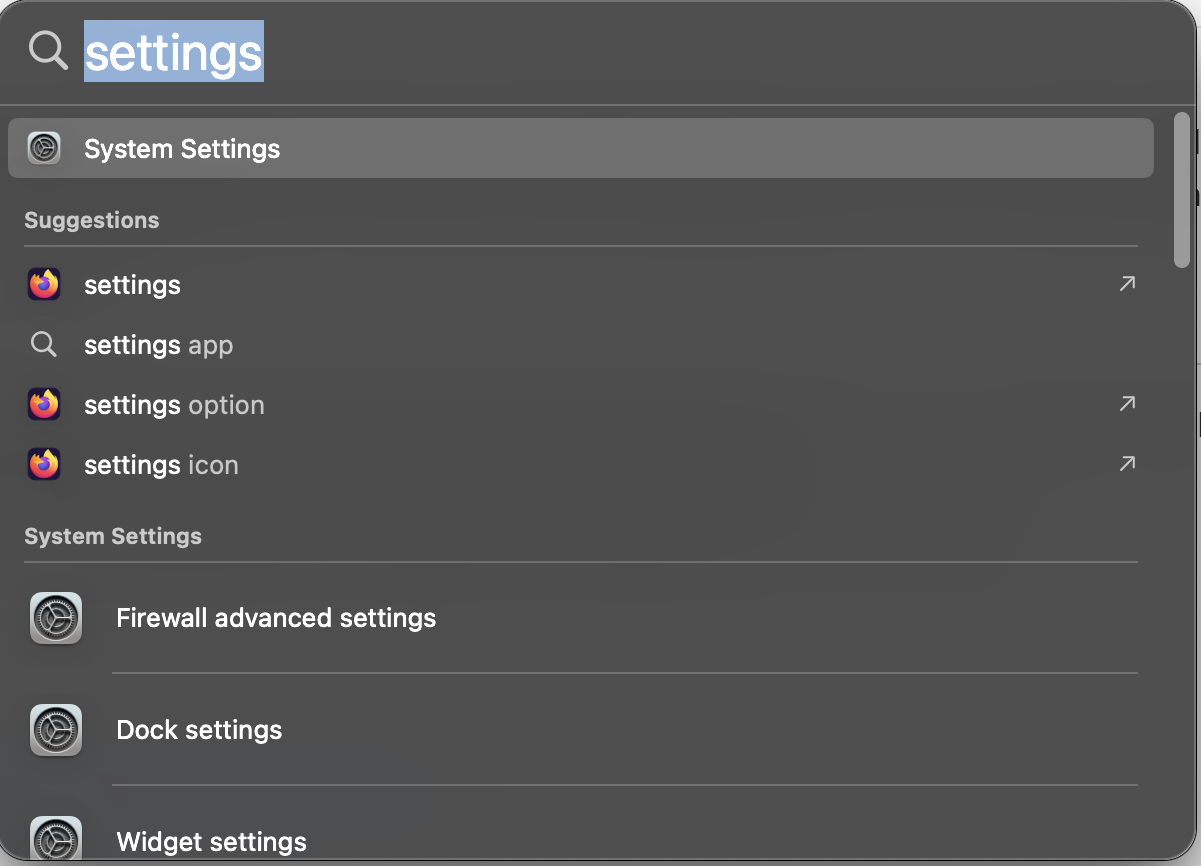1201x866 pixels.
Task: Click the arrow beside settings option
Action: pos(1126,404)
